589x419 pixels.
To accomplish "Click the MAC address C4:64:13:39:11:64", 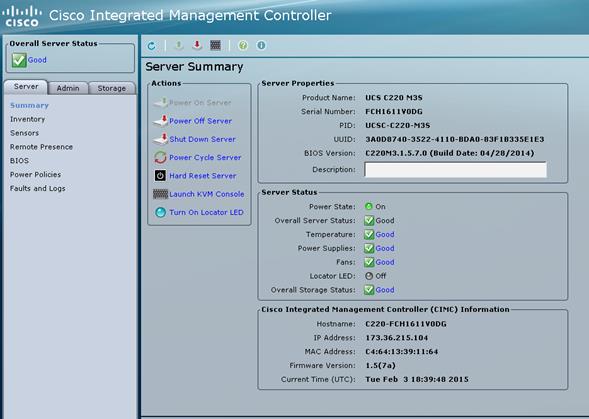I will (x=402, y=352).
